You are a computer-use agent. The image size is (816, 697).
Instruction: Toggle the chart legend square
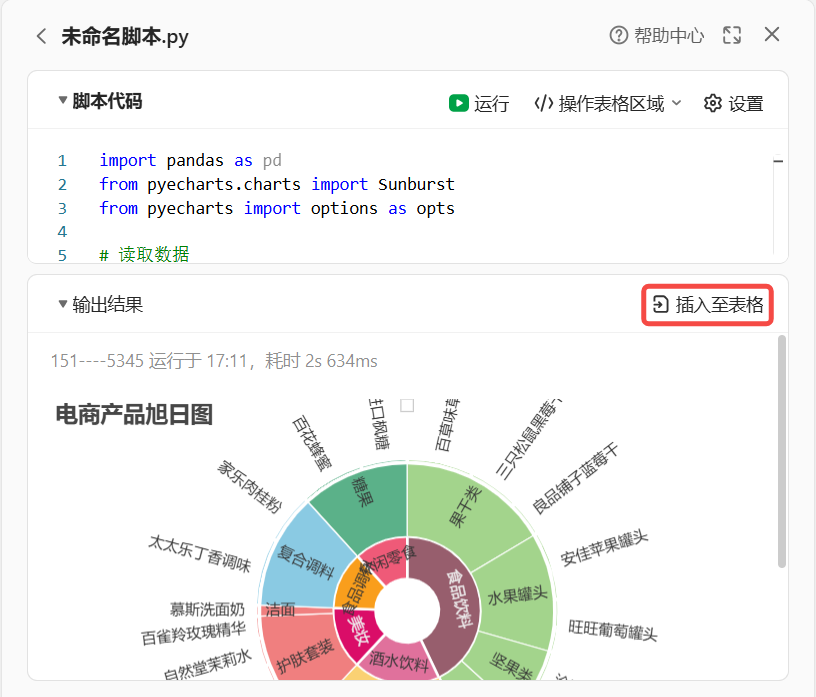coord(407,405)
